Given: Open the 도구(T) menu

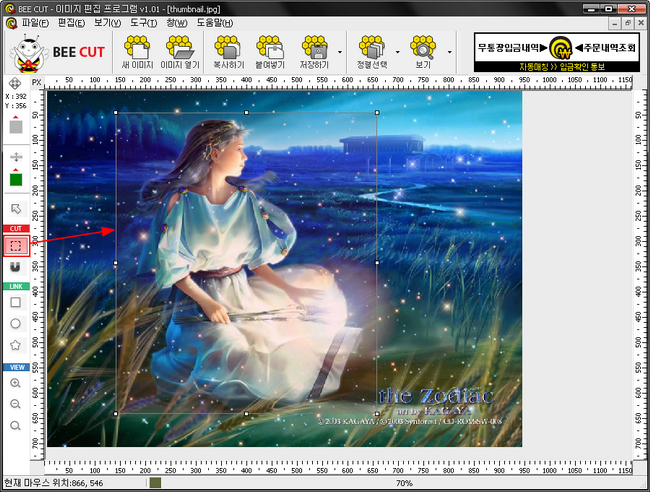Looking at the screenshot, I should (x=141, y=22).
